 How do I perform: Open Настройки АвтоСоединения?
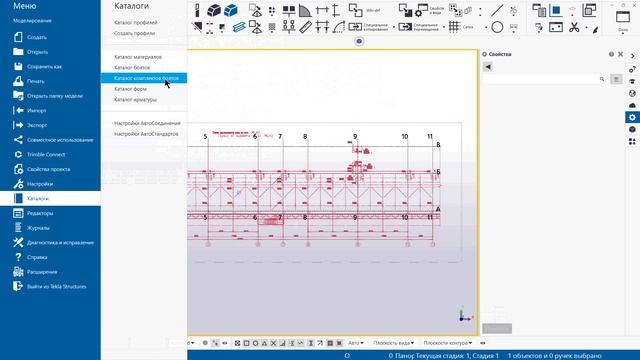144,123
